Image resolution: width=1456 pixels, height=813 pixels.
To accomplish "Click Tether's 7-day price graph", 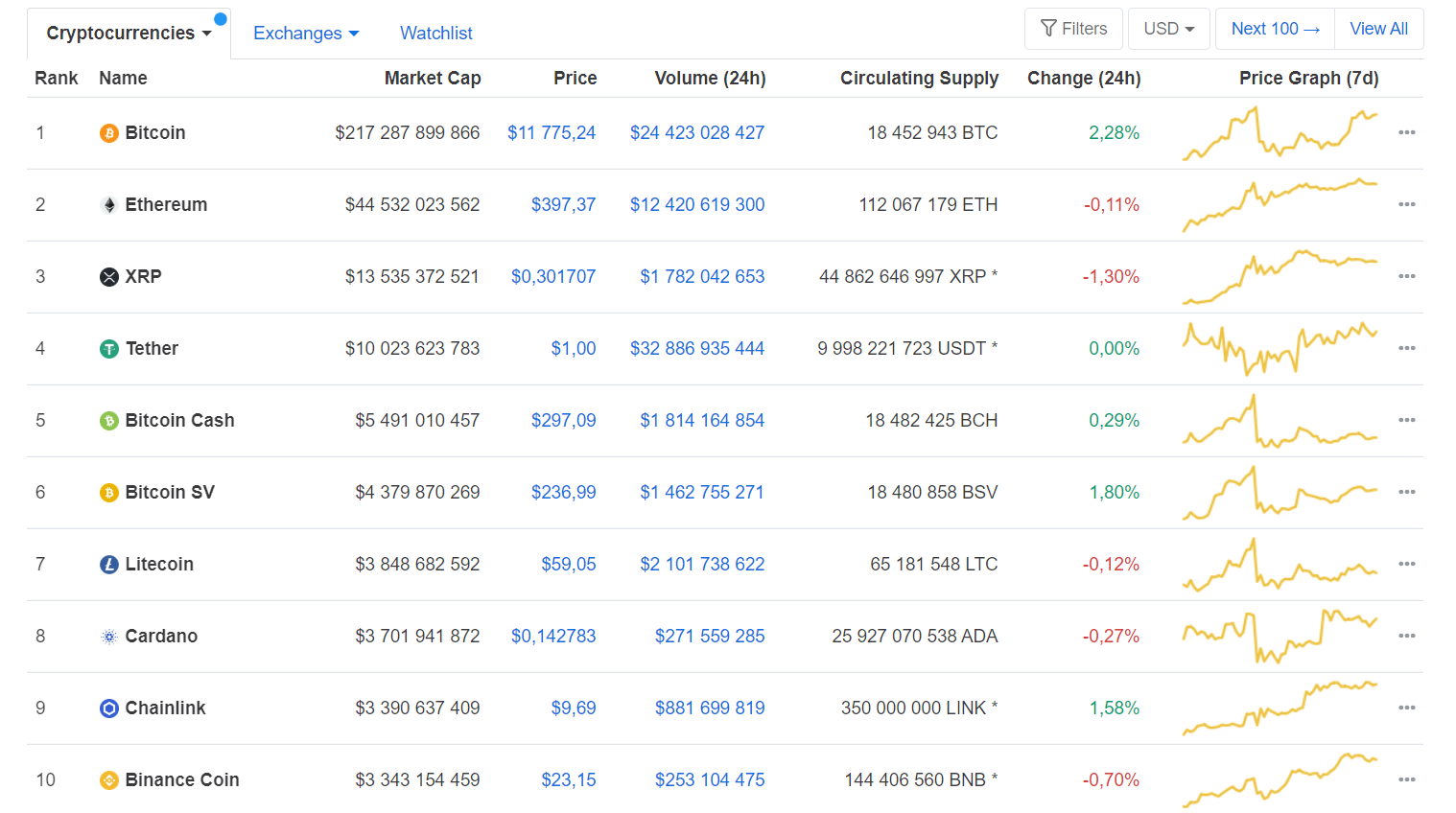I will click(x=1280, y=349).
